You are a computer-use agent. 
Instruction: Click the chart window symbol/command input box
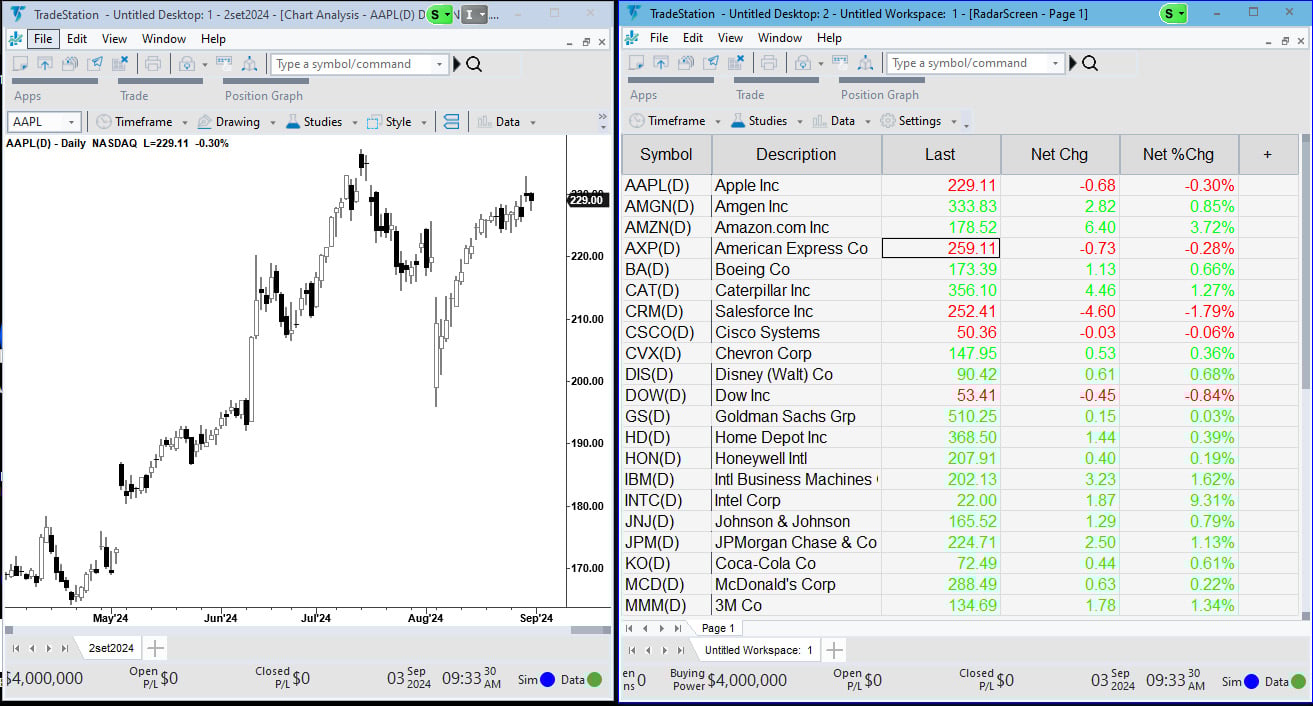pos(358,64)
